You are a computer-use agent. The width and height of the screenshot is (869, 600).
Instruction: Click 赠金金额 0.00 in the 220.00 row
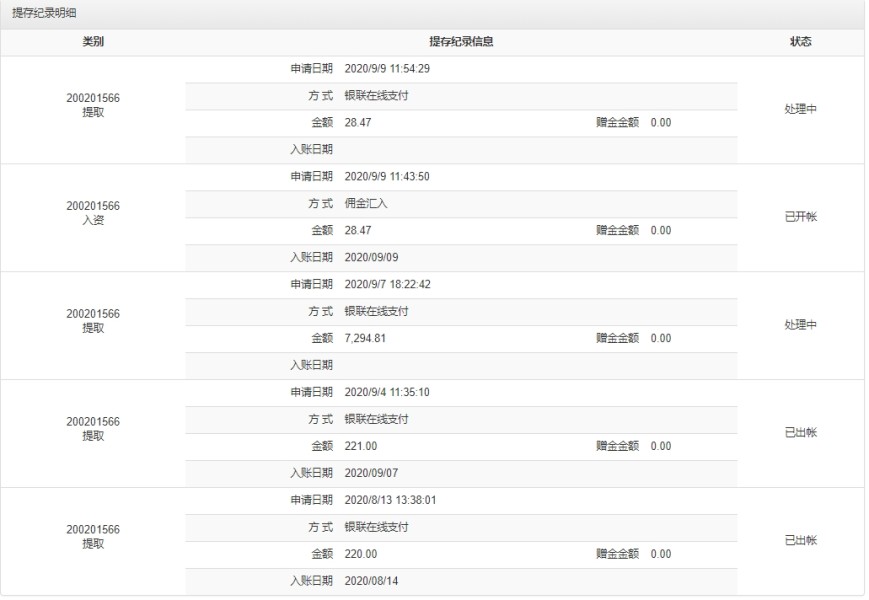pos(633,554)
